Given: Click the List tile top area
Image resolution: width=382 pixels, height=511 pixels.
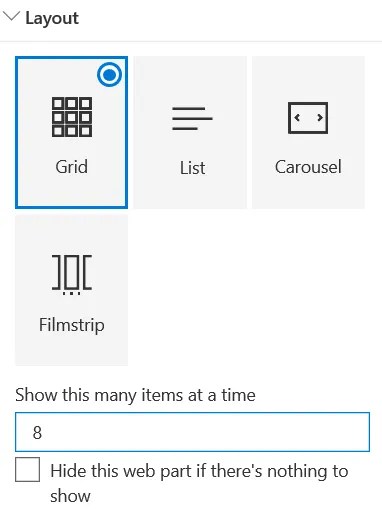Looking at the screenshot, I should click(x=190, y=78).
